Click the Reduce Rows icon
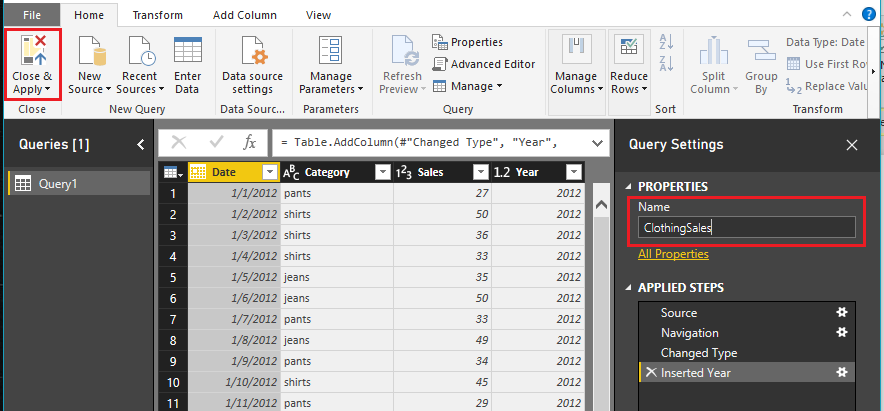 [629, 50]
